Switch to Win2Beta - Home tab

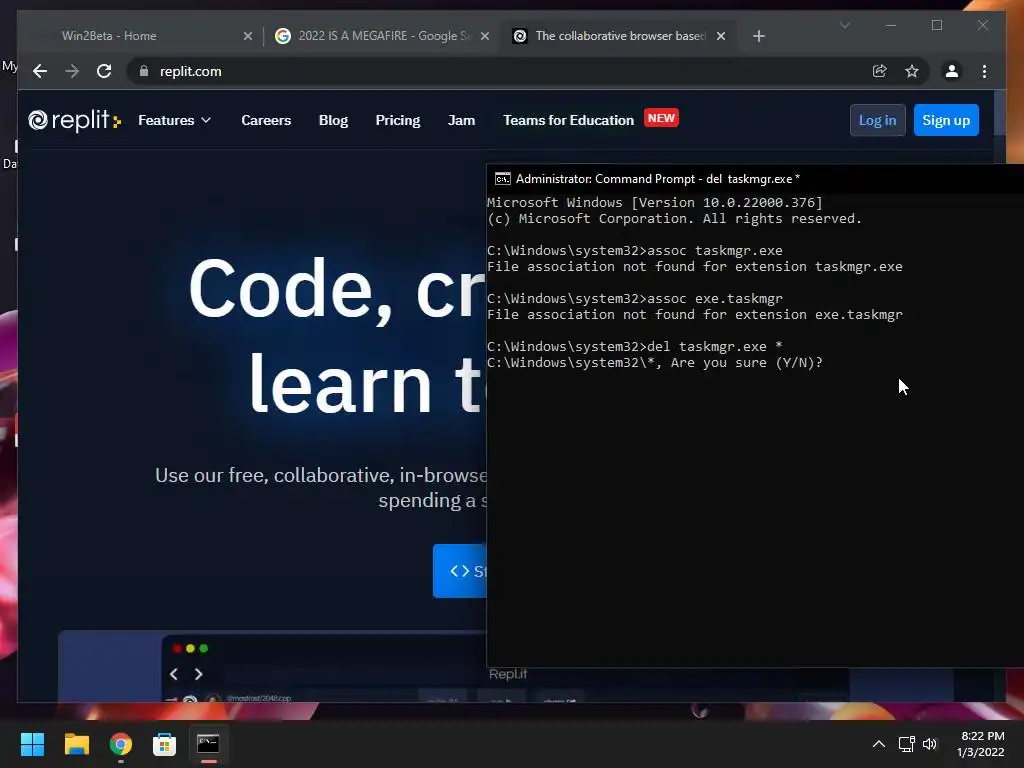142,36
